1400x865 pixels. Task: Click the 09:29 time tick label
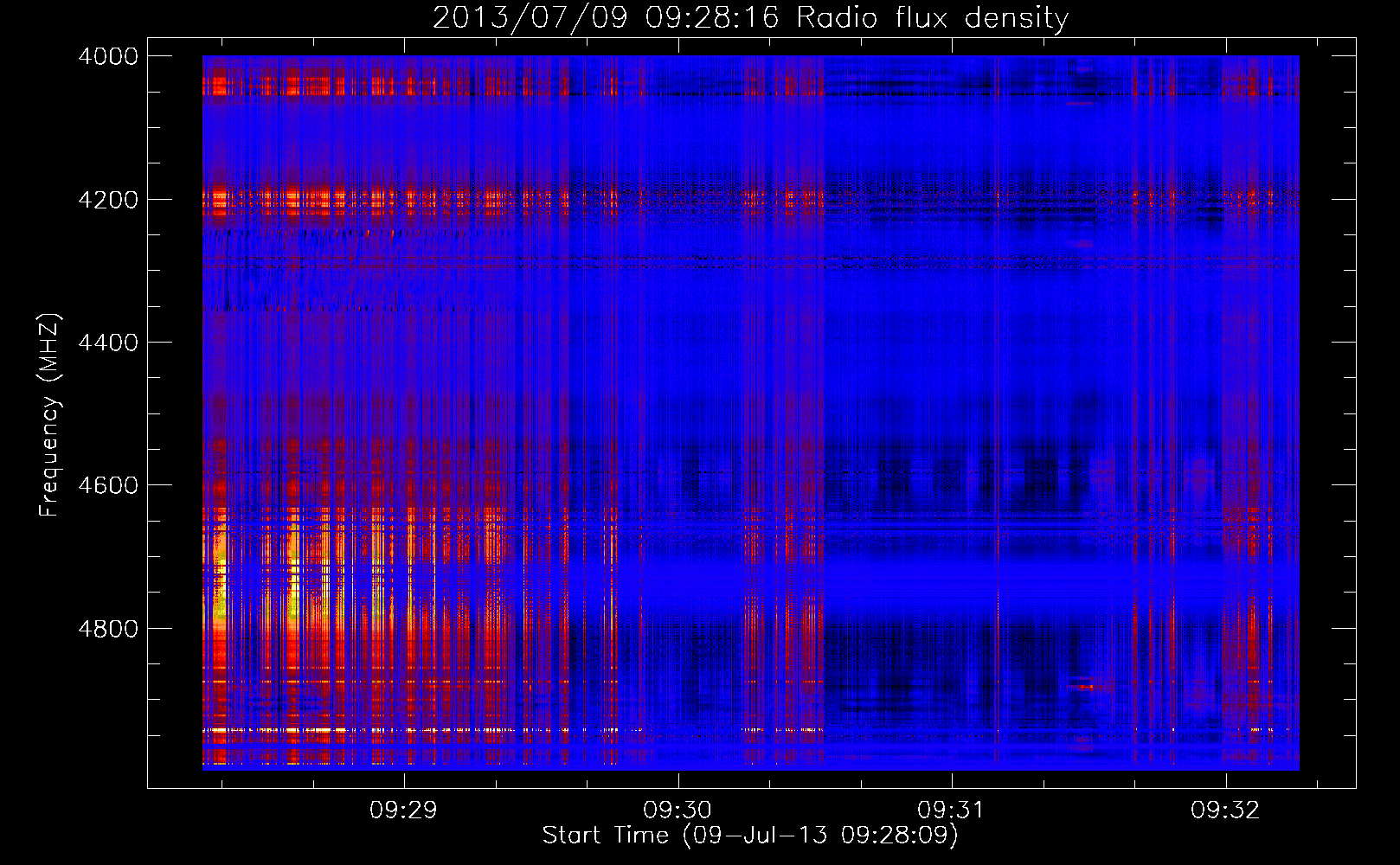pyautogui.click(x=403, y=811)
